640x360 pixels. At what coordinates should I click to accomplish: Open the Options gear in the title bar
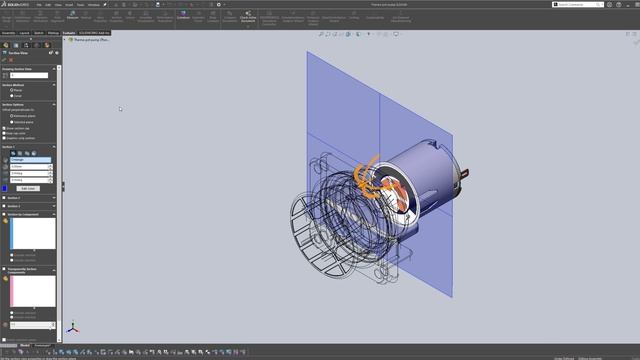click(x=219, y=4)
